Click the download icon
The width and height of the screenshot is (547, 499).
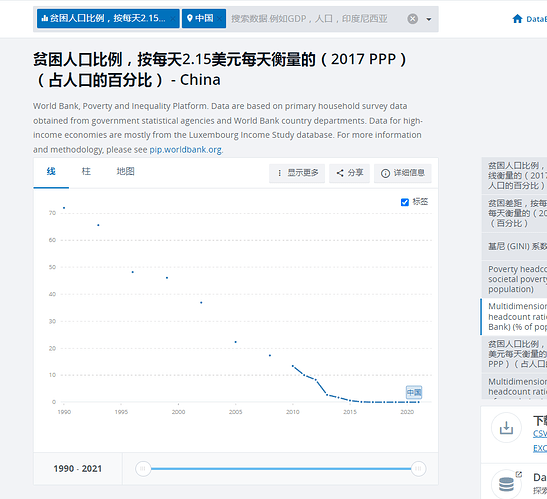(x=506, y=427)
